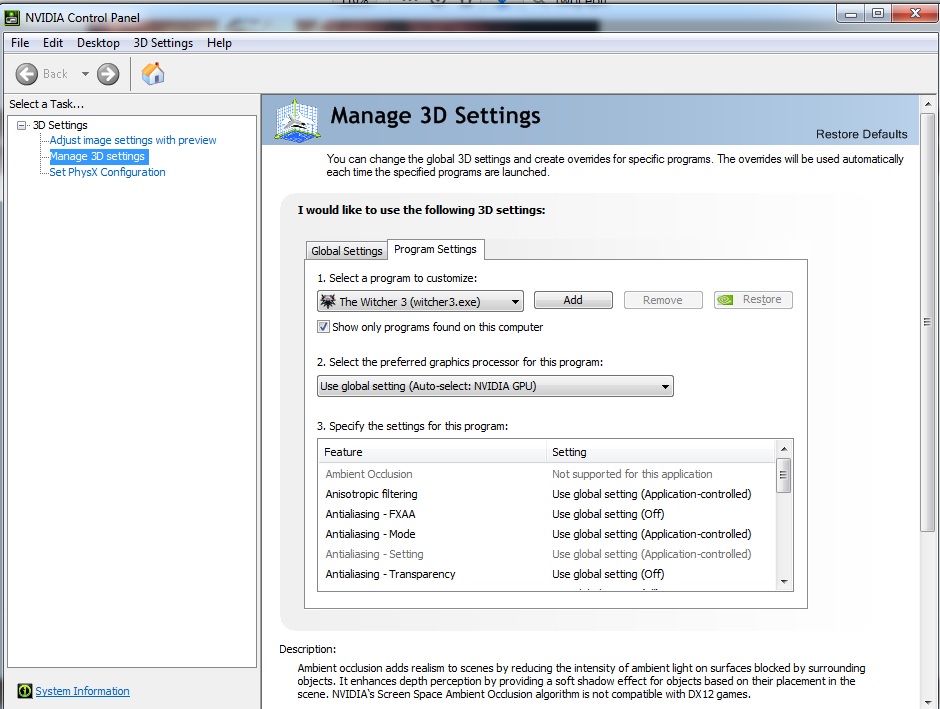
Task: Click the Back arrow icon
Action: tap(27, 74)
